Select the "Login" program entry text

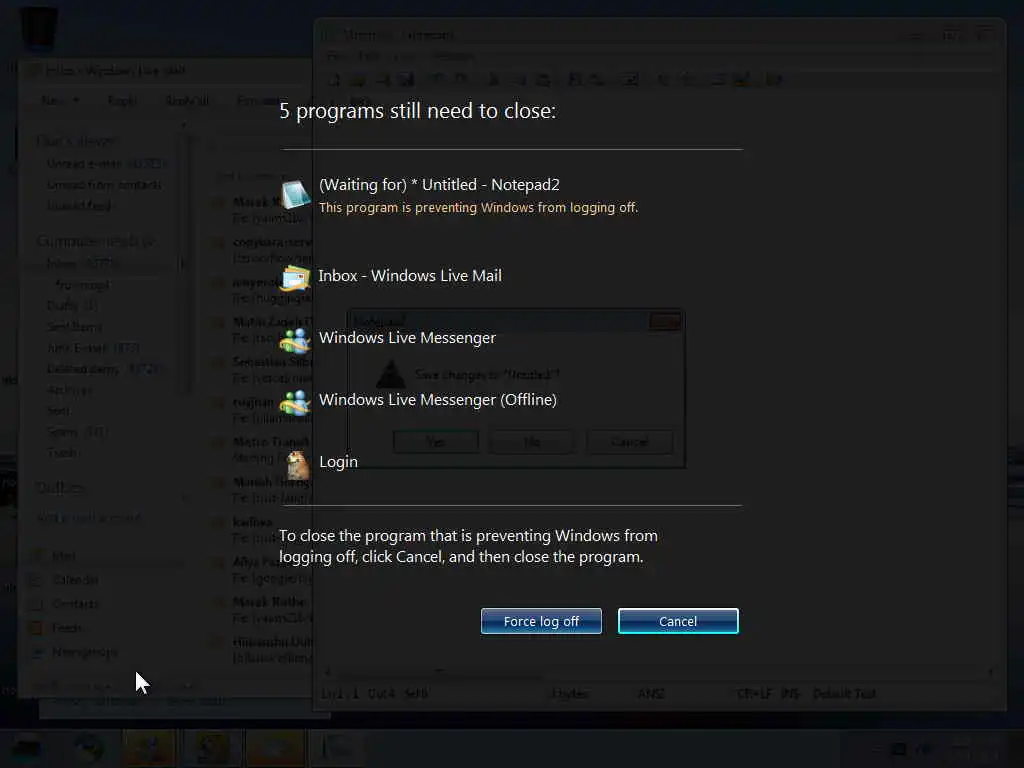point(338,462)
